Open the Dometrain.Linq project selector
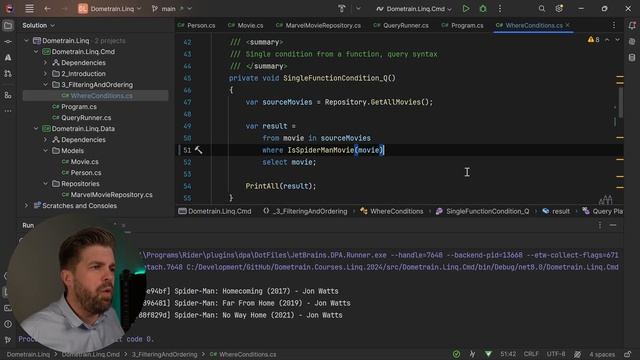Image resolution: width=640 pixels, height=360 pixels. click(110, 9)
